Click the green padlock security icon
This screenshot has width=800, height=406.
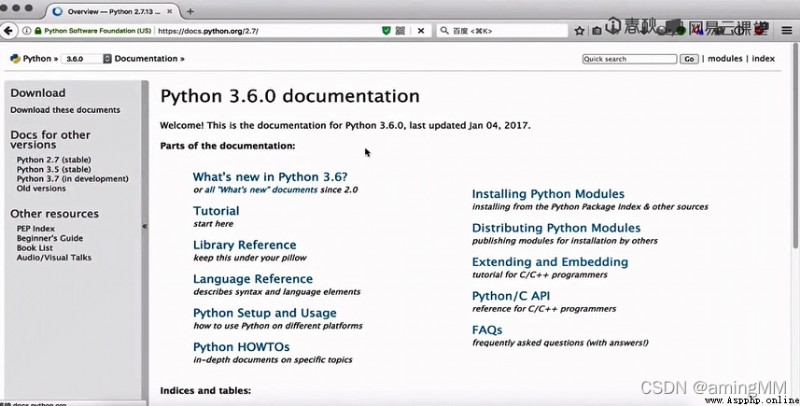coord(38,31)
